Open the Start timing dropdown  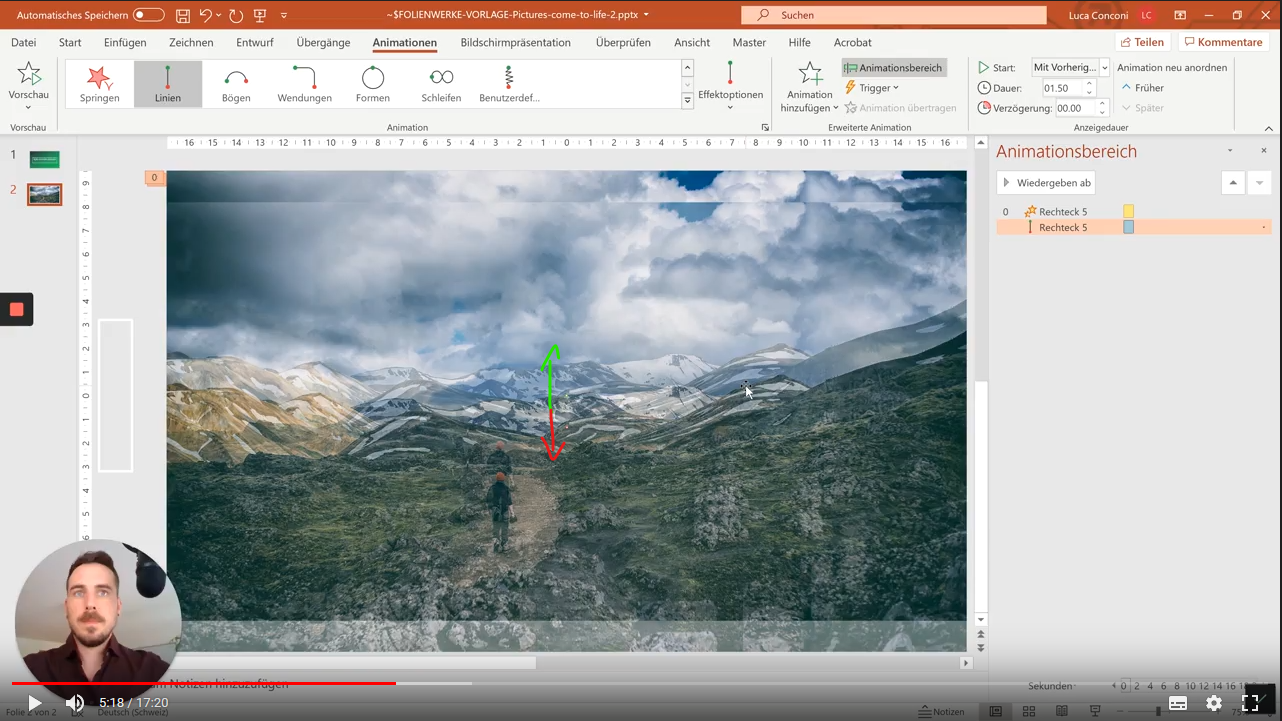tap(1104, 68)
